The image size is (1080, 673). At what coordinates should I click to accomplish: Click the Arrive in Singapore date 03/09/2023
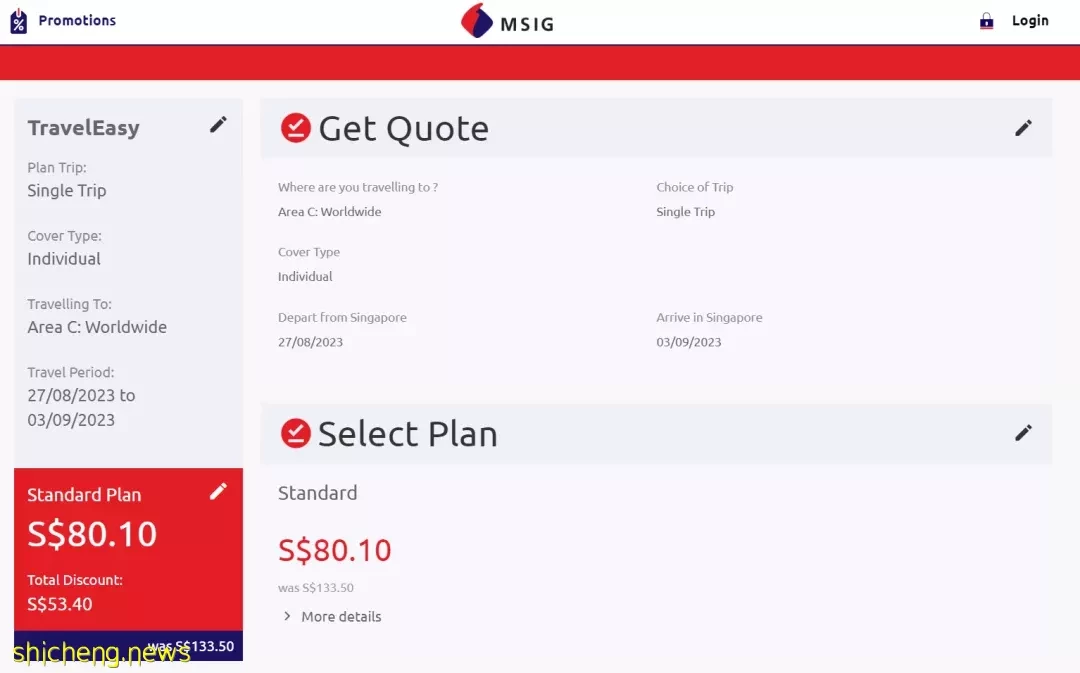(x=689, y=342)
